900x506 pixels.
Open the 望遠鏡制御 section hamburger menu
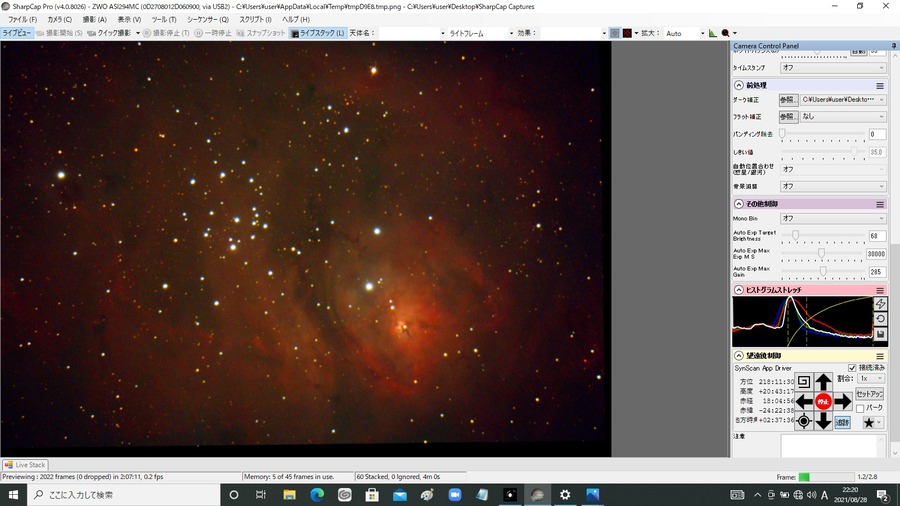(x=880, y=356)
